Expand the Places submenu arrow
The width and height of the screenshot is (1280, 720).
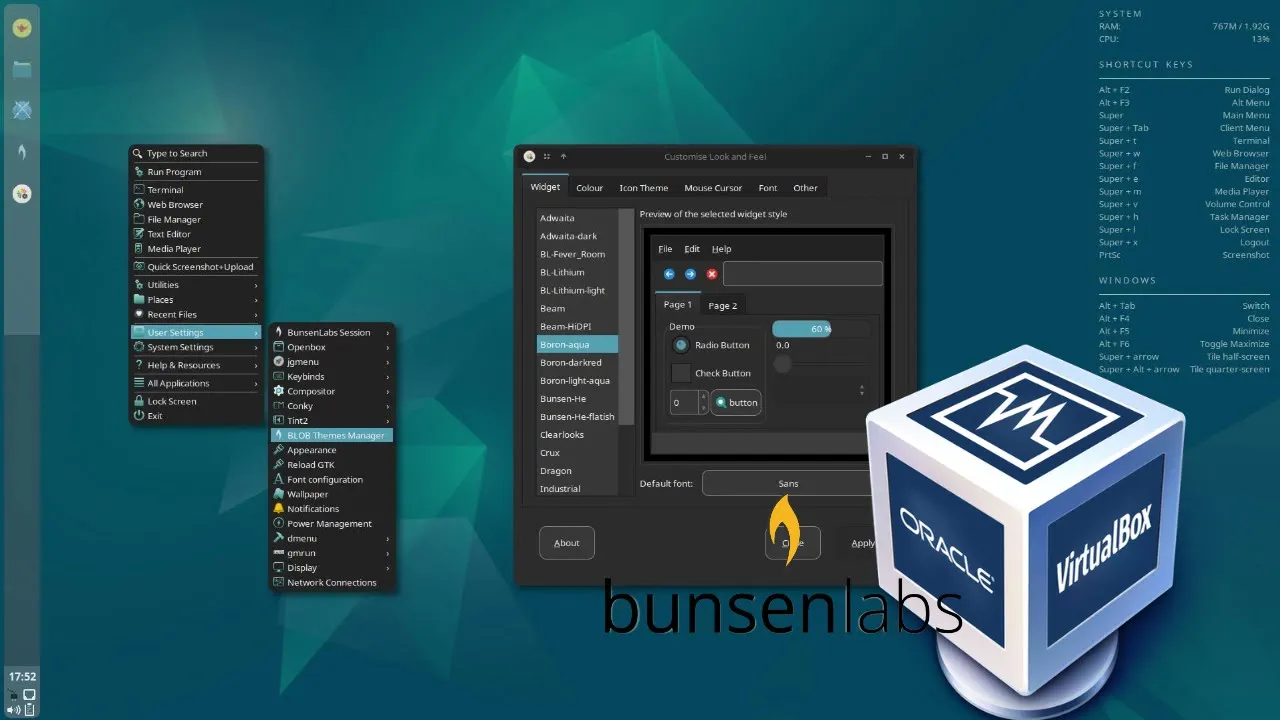click(x=256, y=300)
